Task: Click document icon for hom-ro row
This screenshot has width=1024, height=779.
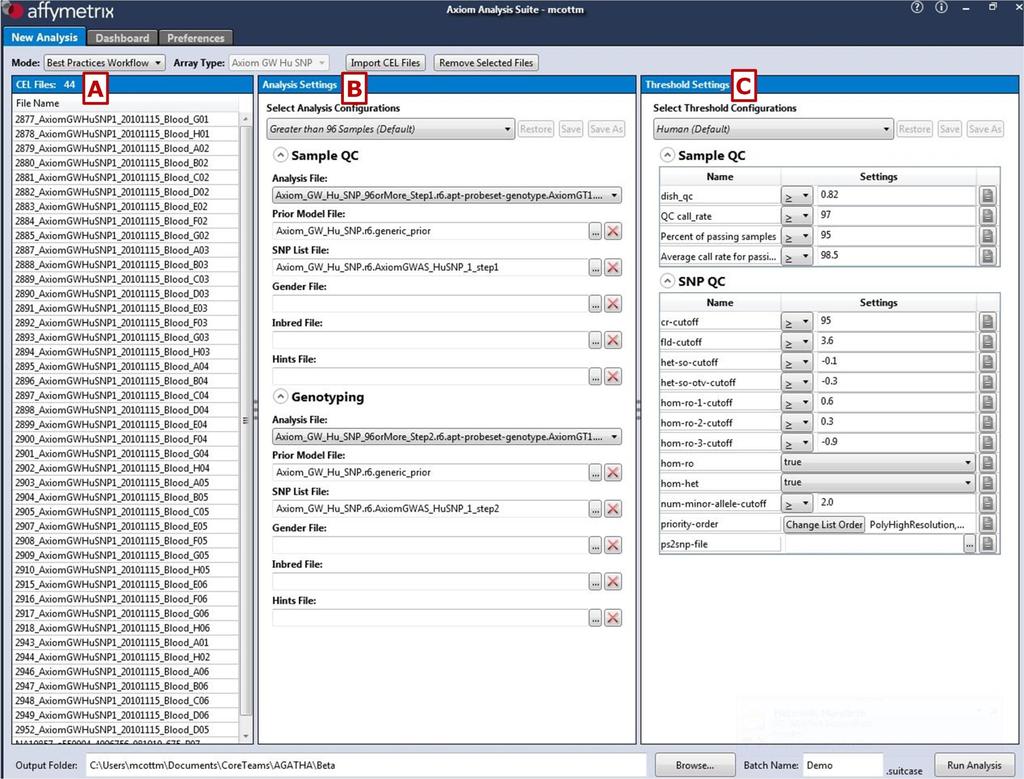Action: (987, 463)
